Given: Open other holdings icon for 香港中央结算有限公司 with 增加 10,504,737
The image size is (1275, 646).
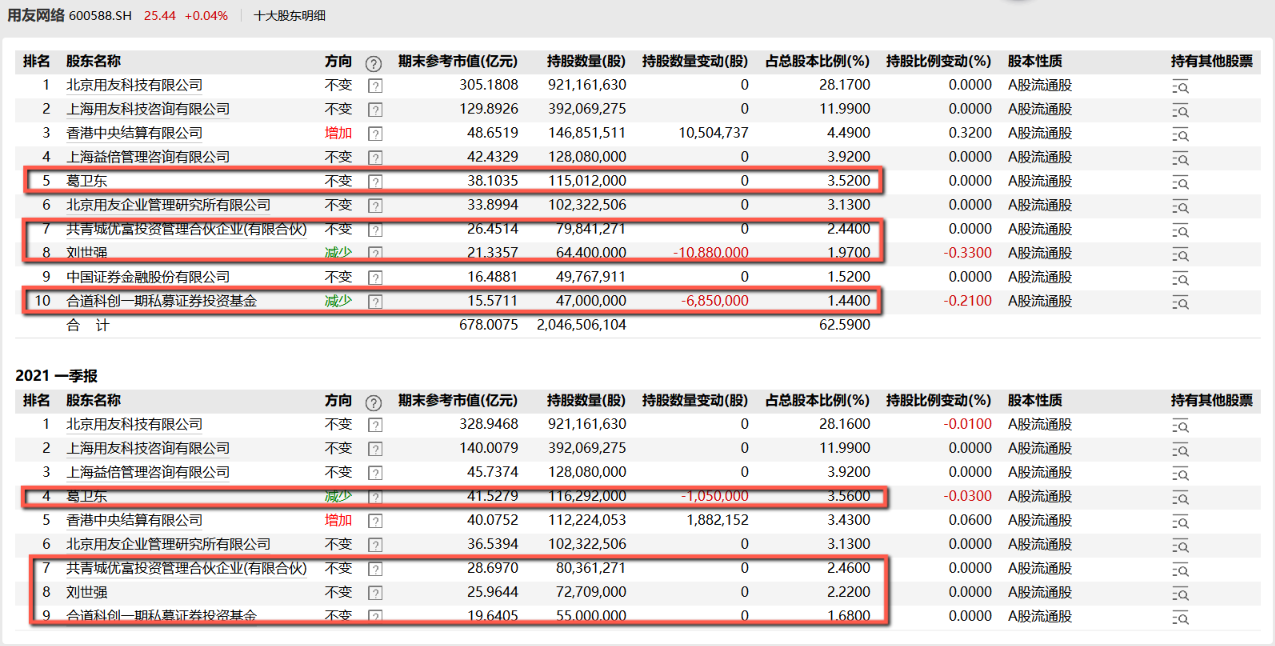Looking at the screenshot, I should coord(1180,134).
